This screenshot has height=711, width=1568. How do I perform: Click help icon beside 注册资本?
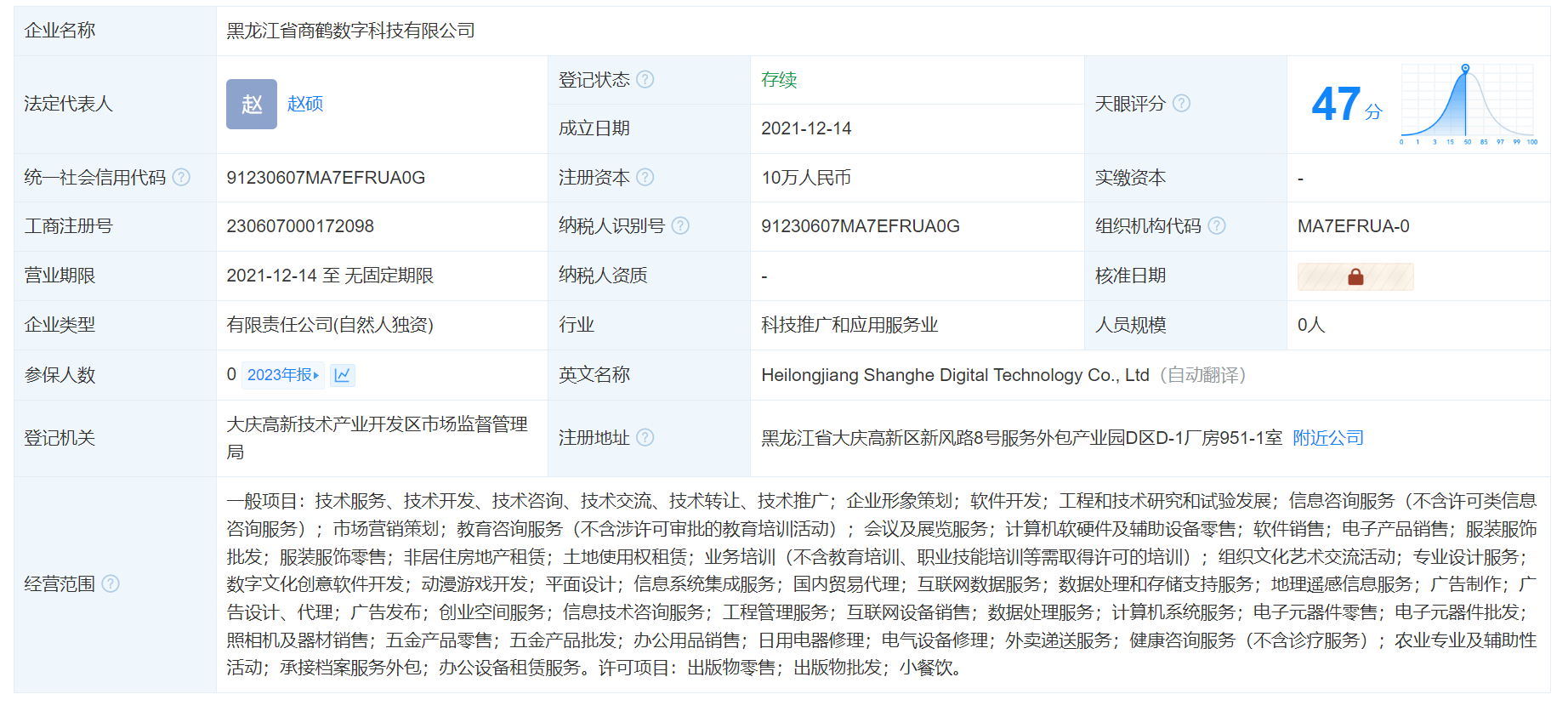645,177
